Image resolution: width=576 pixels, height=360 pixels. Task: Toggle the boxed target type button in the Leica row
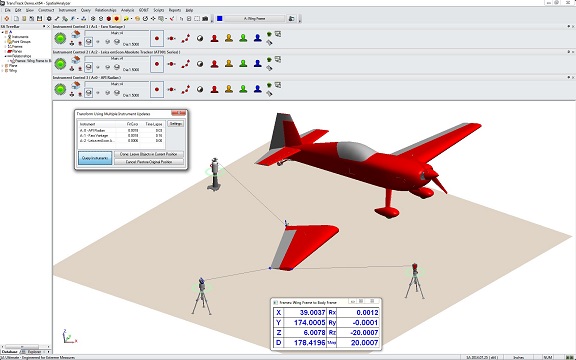pos(88,67)
